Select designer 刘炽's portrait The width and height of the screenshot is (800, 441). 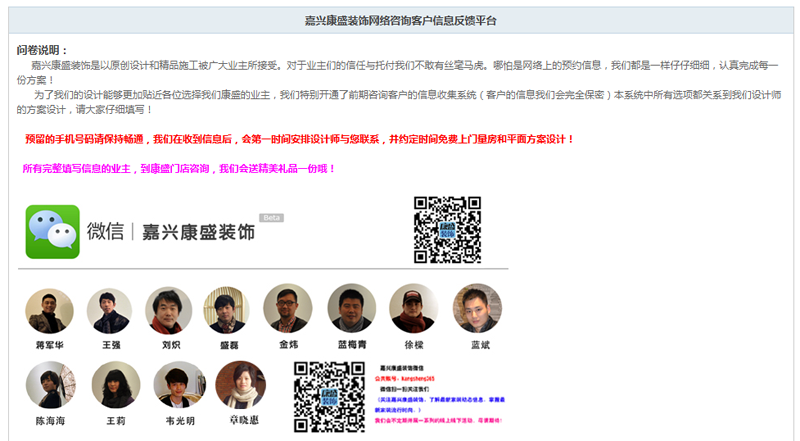168,310
